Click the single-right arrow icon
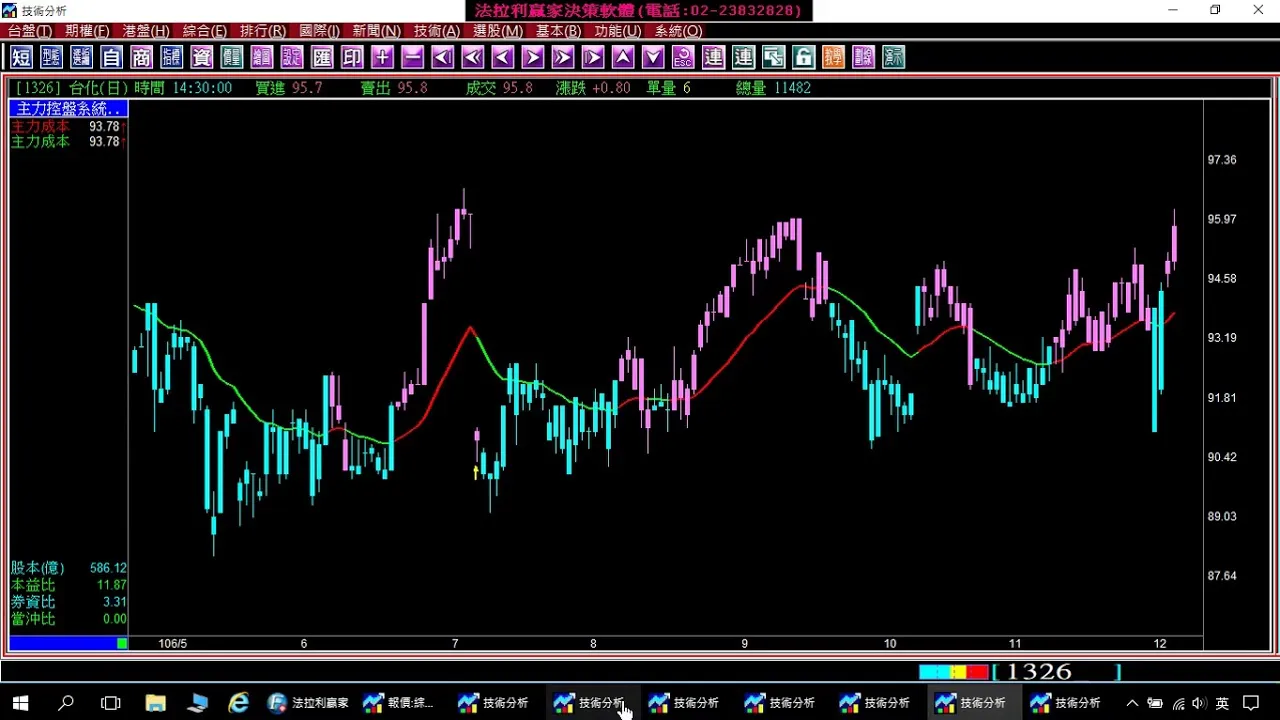The image size is (1280, 720). pyautogui.click(x=532, y=57)
